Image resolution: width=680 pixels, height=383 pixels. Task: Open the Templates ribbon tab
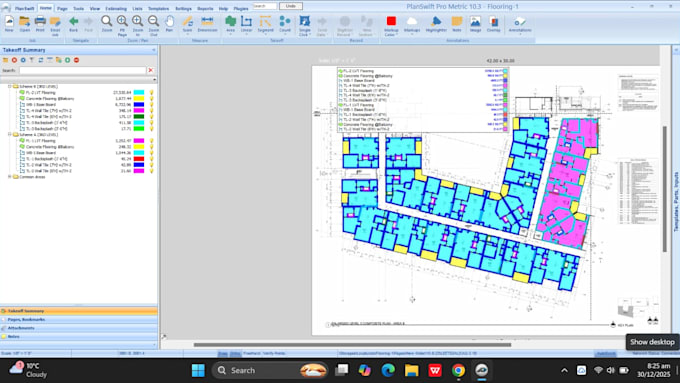coord(158,9)
